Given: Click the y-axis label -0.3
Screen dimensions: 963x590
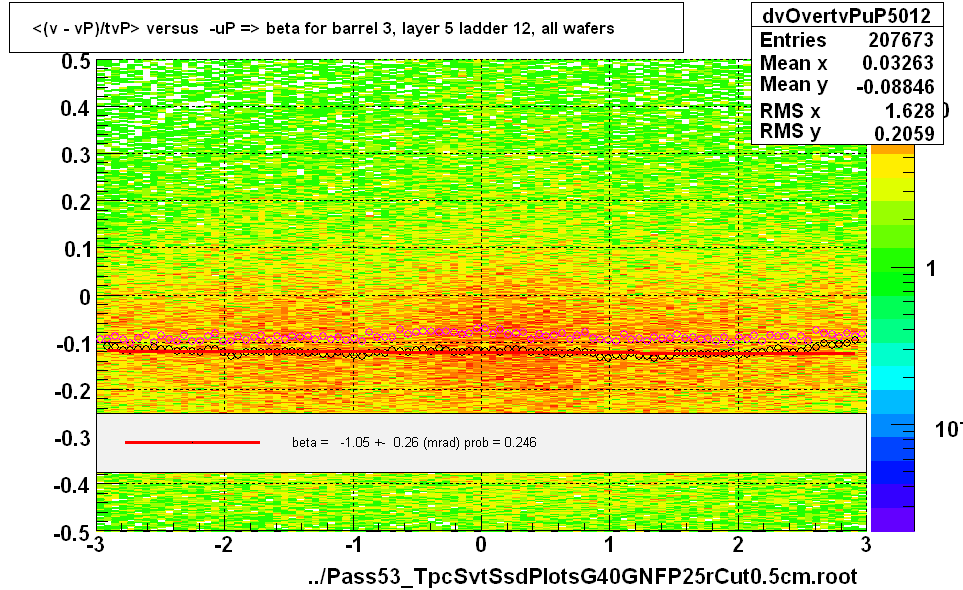Looking at the screenshot, I should click(x=72, y=438).
